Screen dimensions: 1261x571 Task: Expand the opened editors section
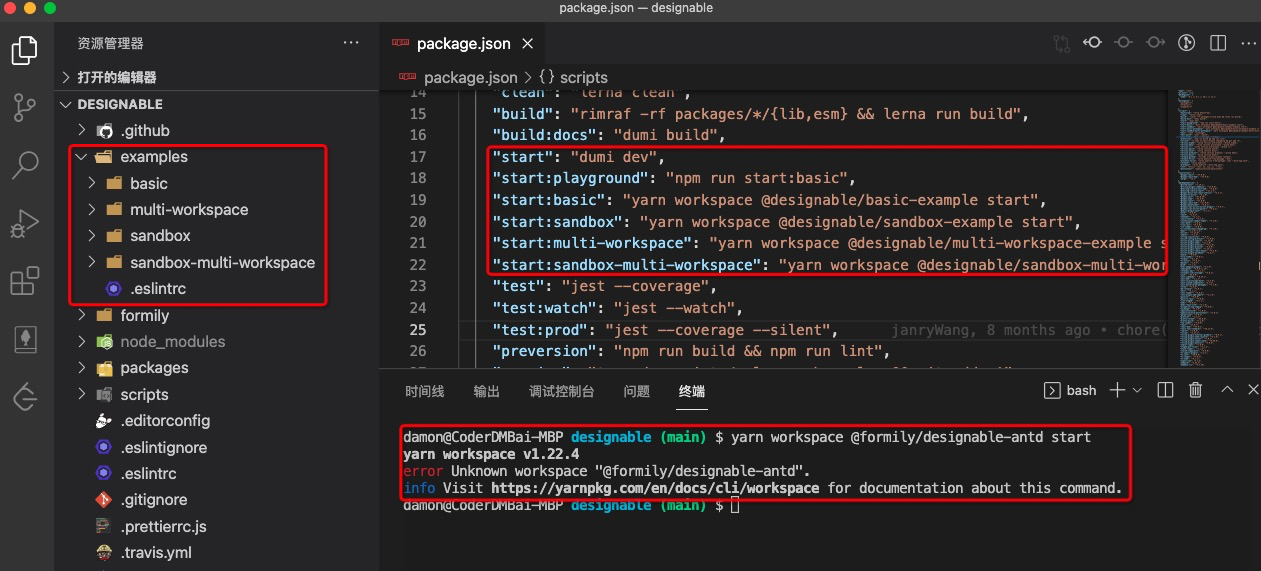(66, 77)
